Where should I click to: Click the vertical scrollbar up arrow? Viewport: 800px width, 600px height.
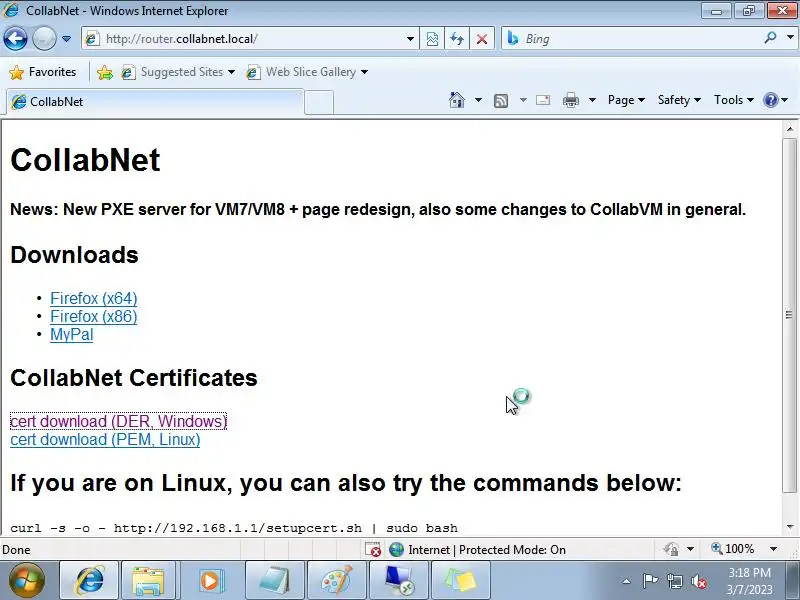click(x=790, y=129)
